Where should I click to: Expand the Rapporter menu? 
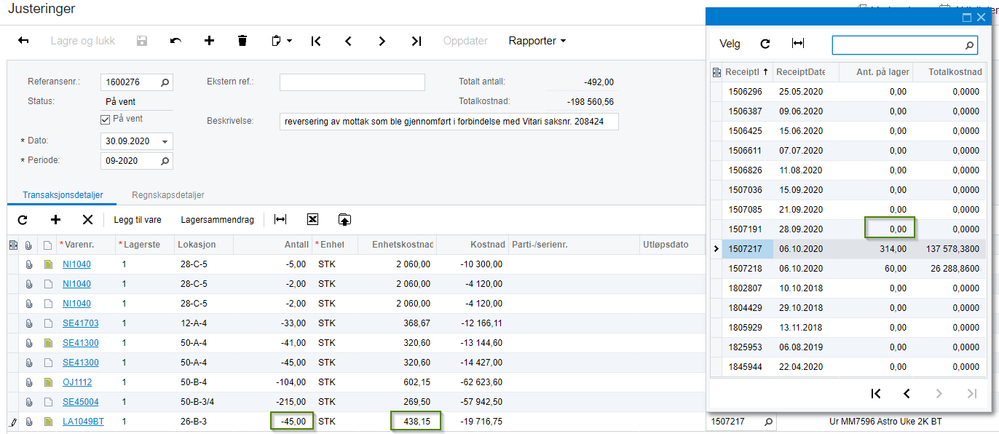point(536,41)
